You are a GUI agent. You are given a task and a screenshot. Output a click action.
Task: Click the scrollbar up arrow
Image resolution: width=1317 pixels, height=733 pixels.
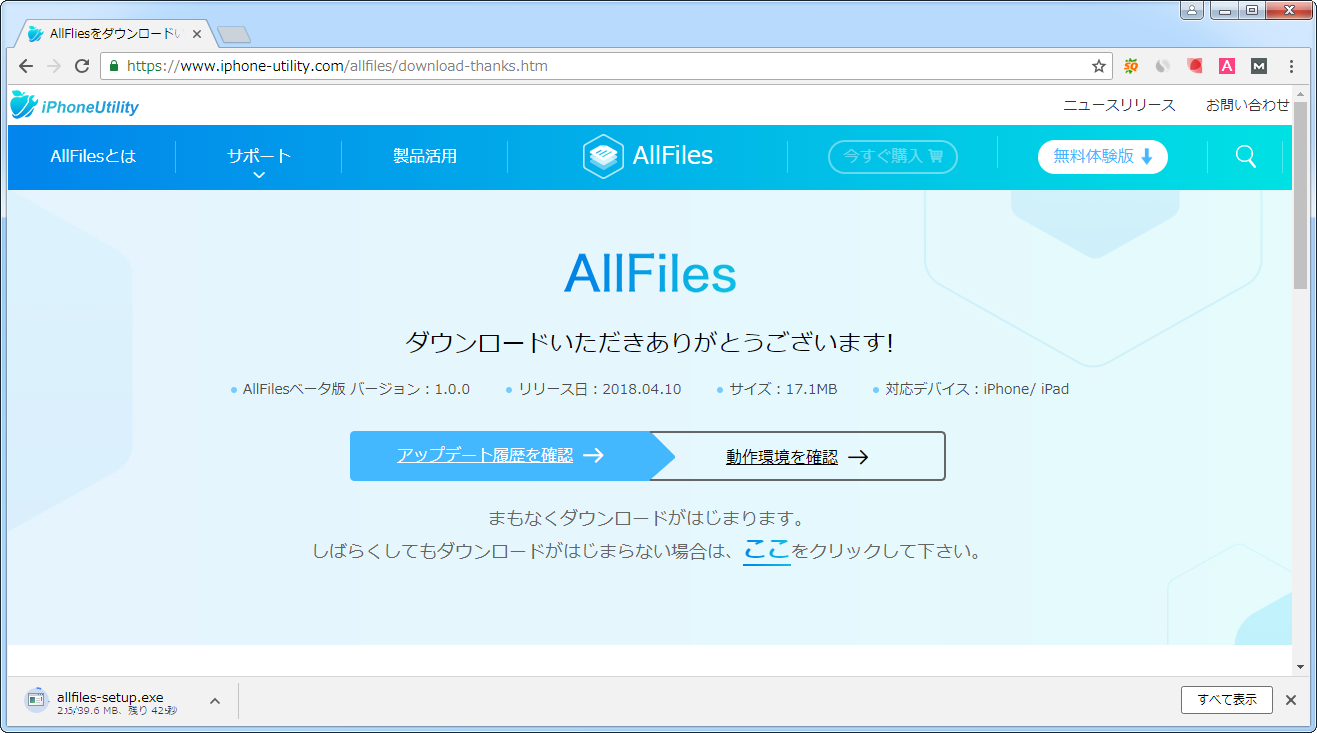click(x=1300, y=93)
